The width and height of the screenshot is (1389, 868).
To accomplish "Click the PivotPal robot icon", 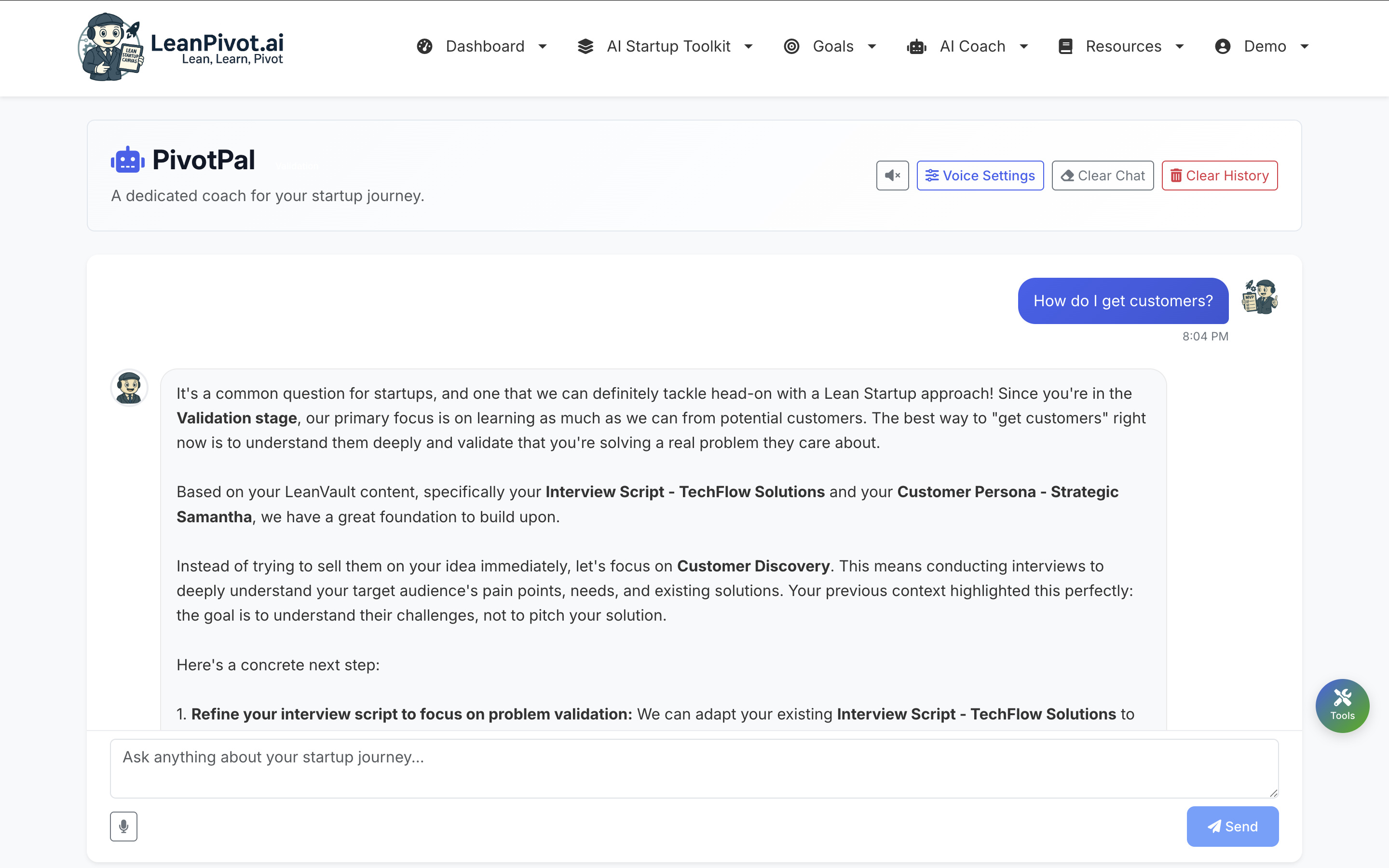I will tap(127, 160).
